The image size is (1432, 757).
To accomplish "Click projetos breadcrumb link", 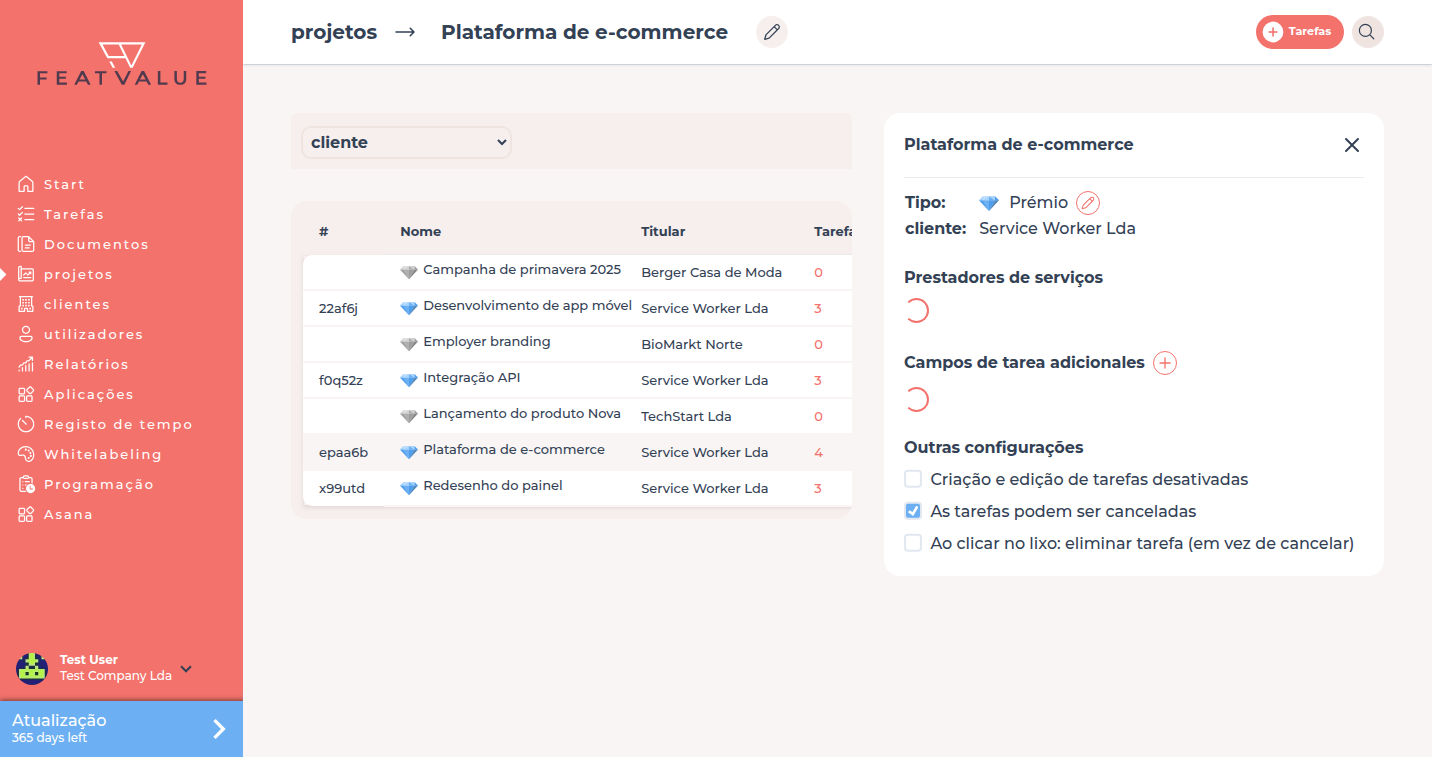I will click(x=334, y=32).
